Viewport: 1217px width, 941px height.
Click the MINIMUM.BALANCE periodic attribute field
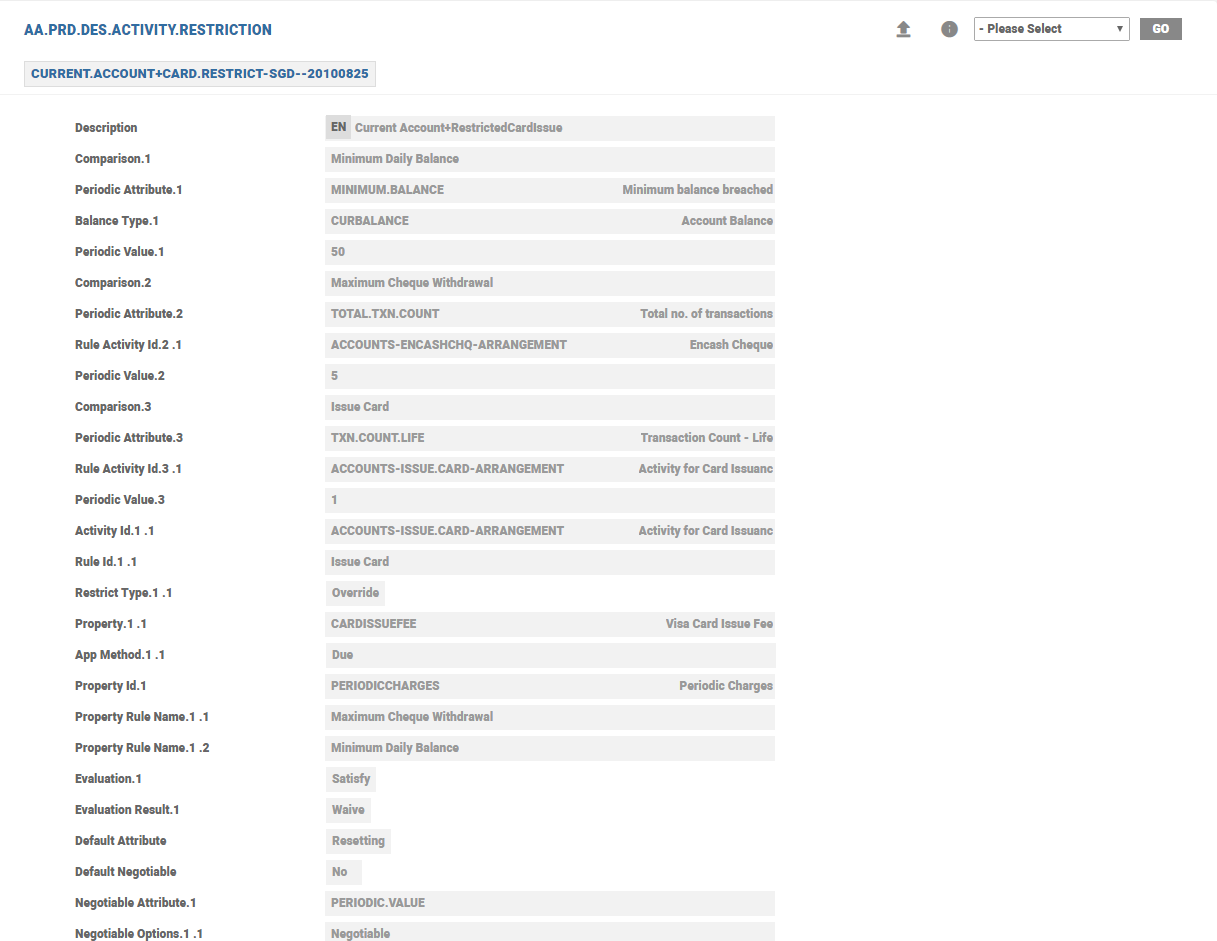coord(550,190)
